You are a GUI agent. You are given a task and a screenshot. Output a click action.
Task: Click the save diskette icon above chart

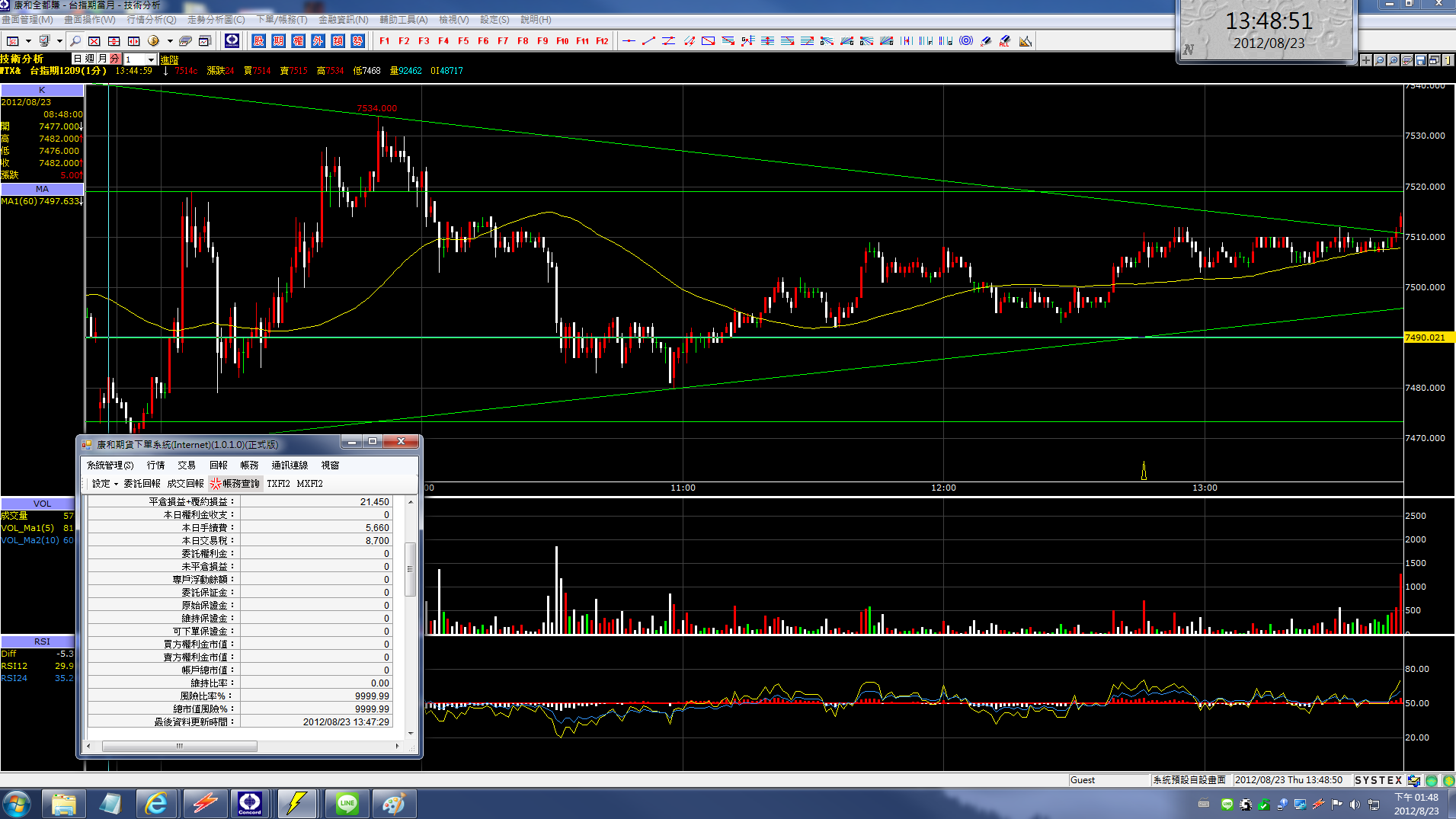tap(1421, 60)
